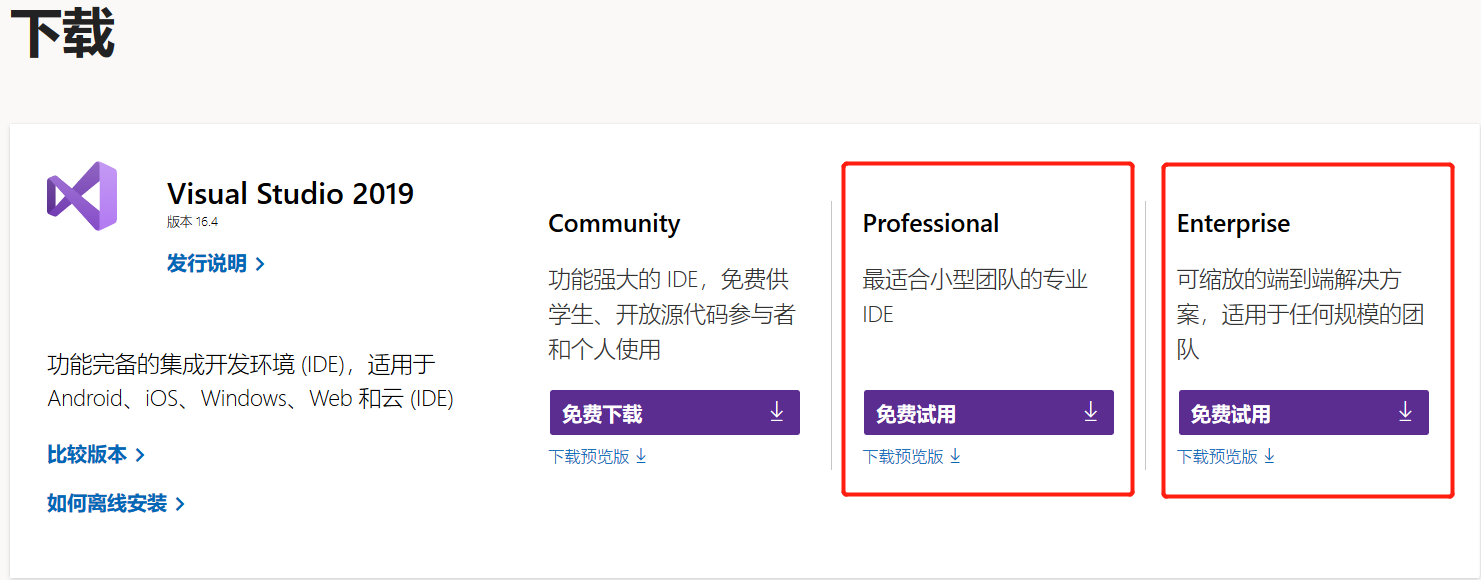Click the Visual Studio 2019 purple logo
1481x580 pixels.
tap(82, 196)
